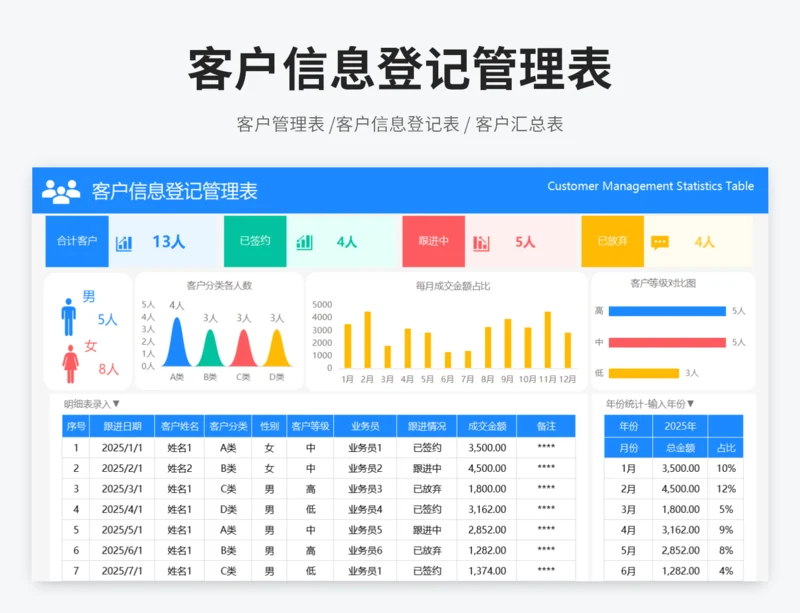Image resolution: width=800 pixels, height=613 pixels.
Task: Select the yellow D类 peak in the chart
Action: [277, 348]
